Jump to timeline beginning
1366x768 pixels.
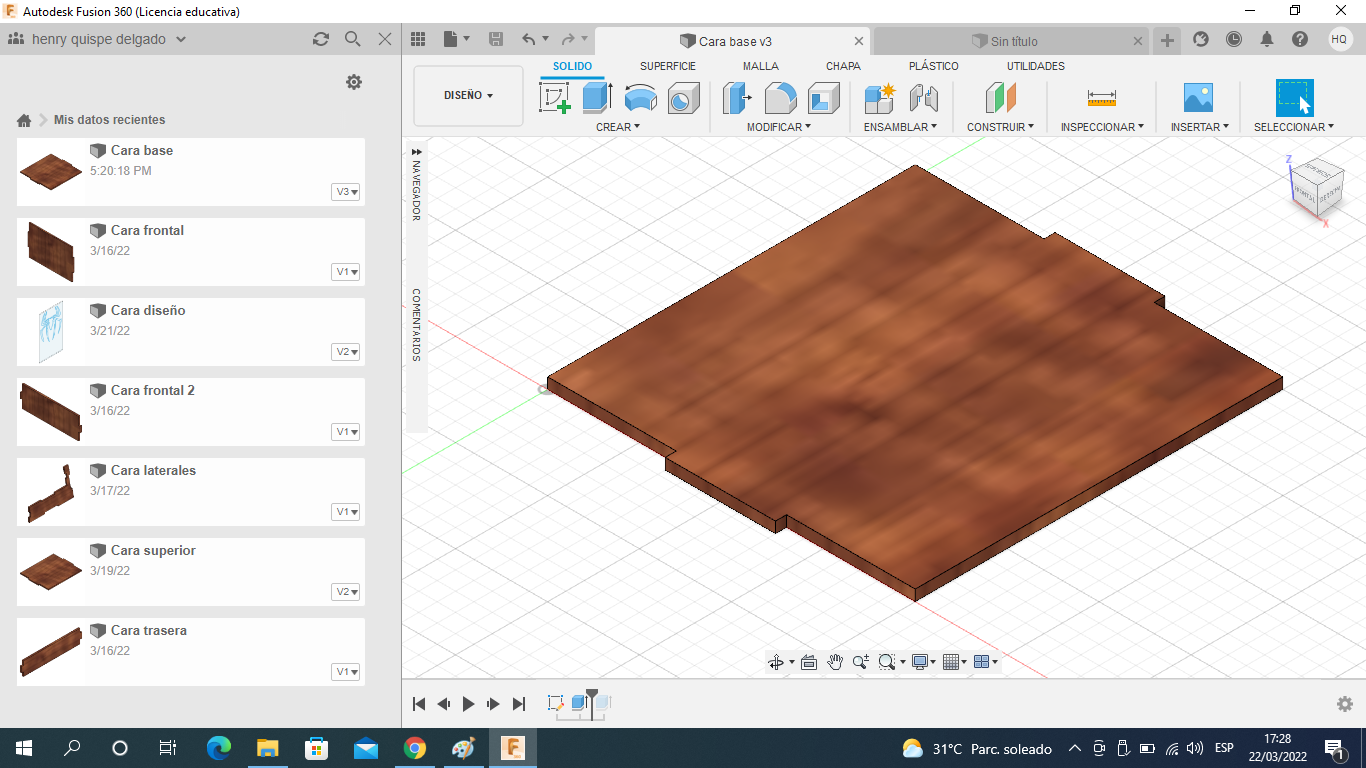coord(420,704)
